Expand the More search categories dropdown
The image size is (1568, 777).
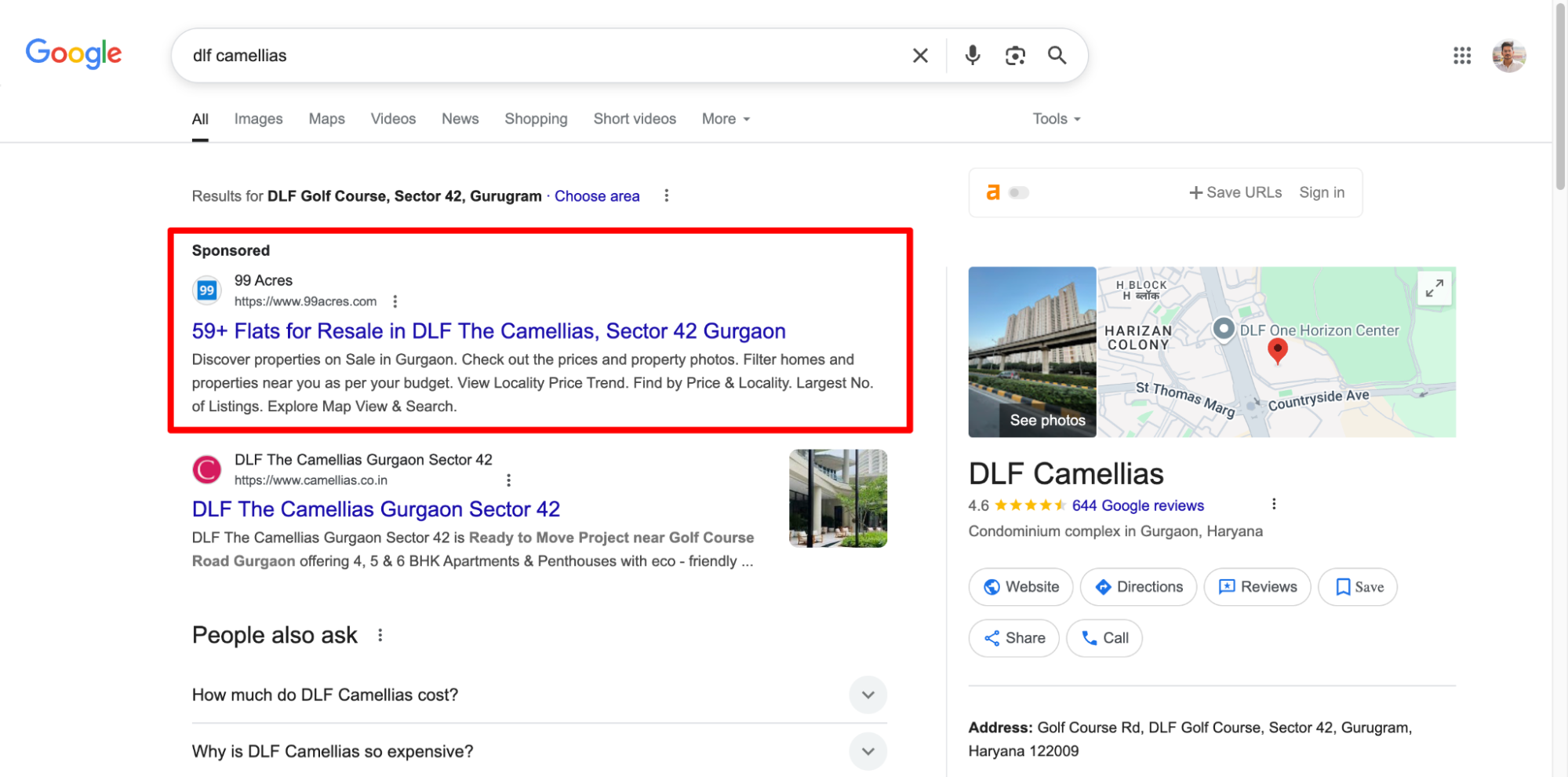(x=726, y=119)
